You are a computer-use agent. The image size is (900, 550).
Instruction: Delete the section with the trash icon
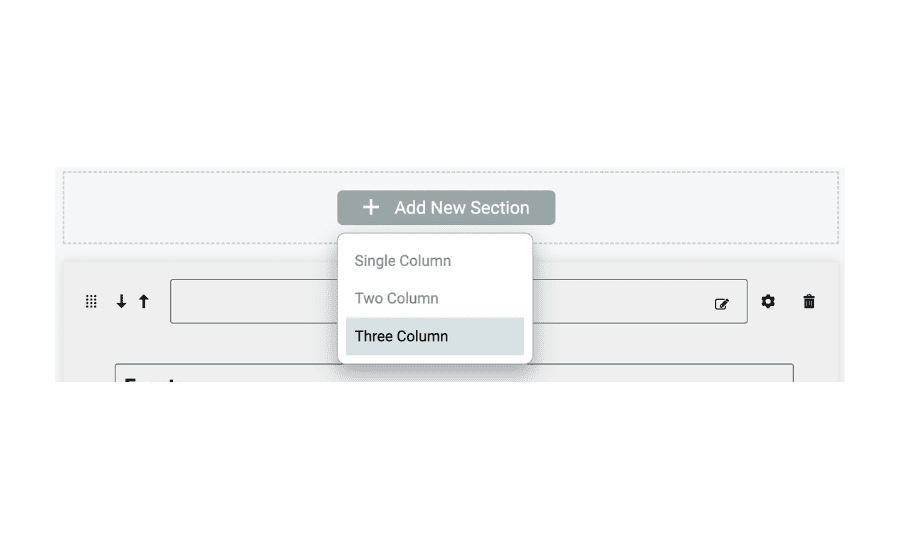click(809, 301)
